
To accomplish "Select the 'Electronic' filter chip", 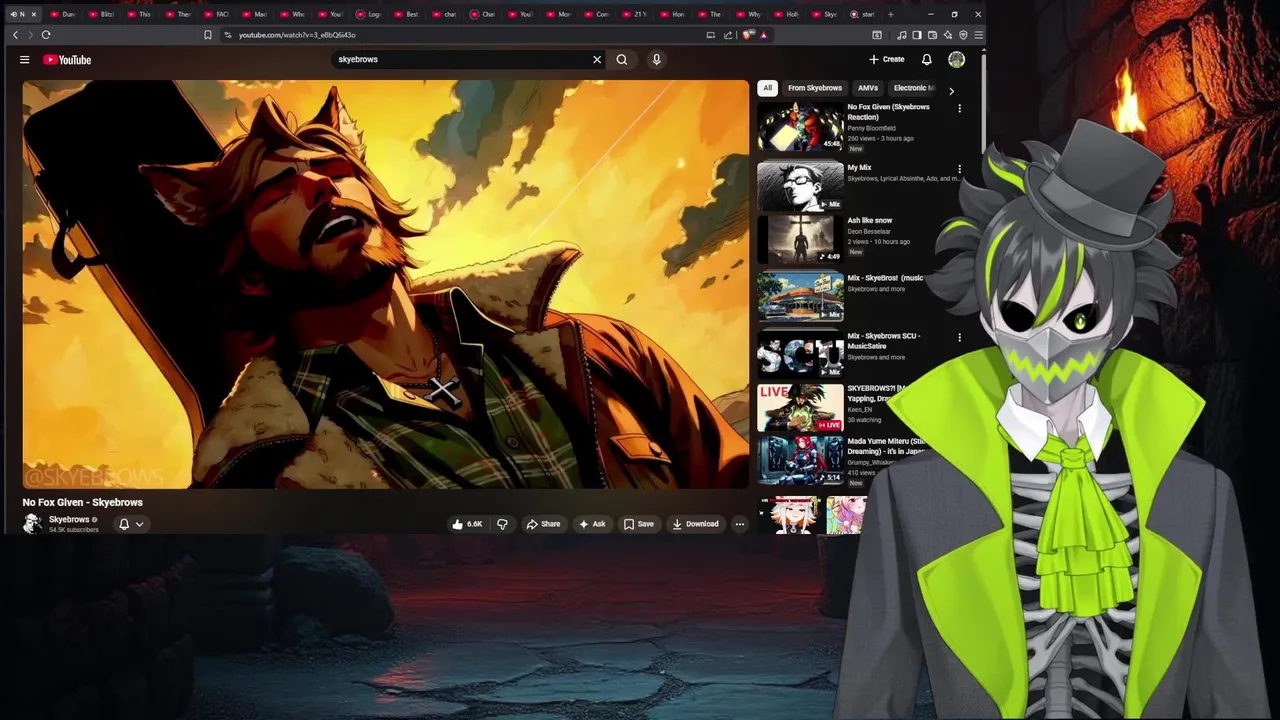I will [912, 88].
